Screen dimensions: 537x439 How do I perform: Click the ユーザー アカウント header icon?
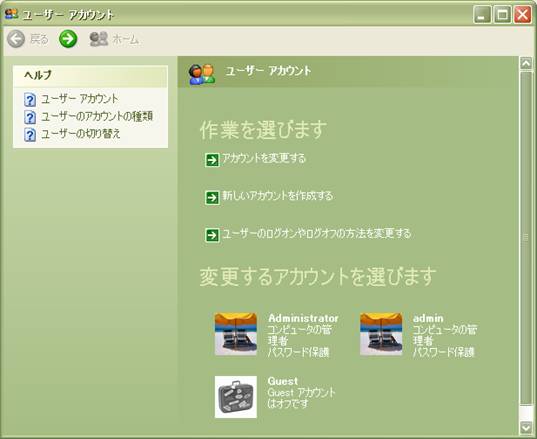click(202, 74)
